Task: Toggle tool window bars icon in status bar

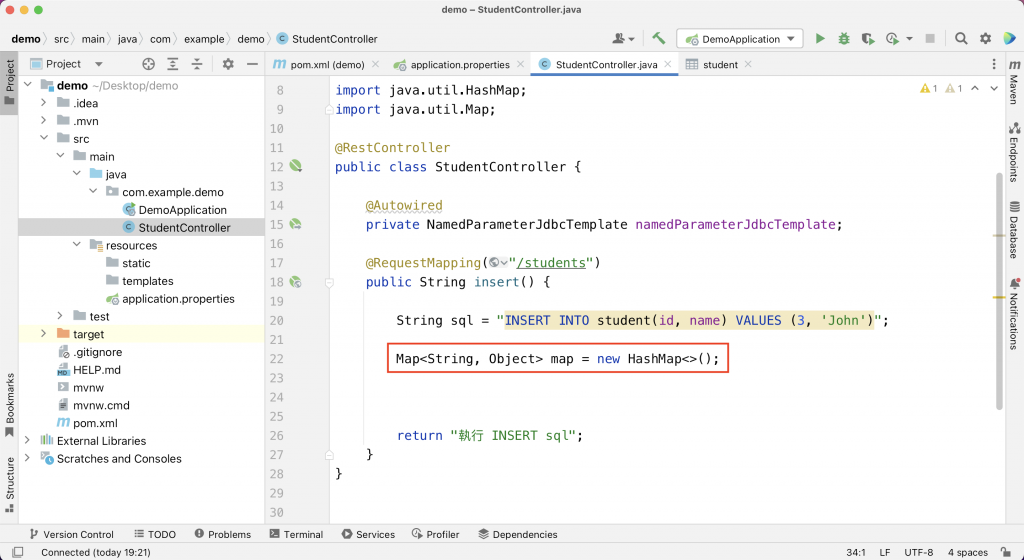Action: 18,552
